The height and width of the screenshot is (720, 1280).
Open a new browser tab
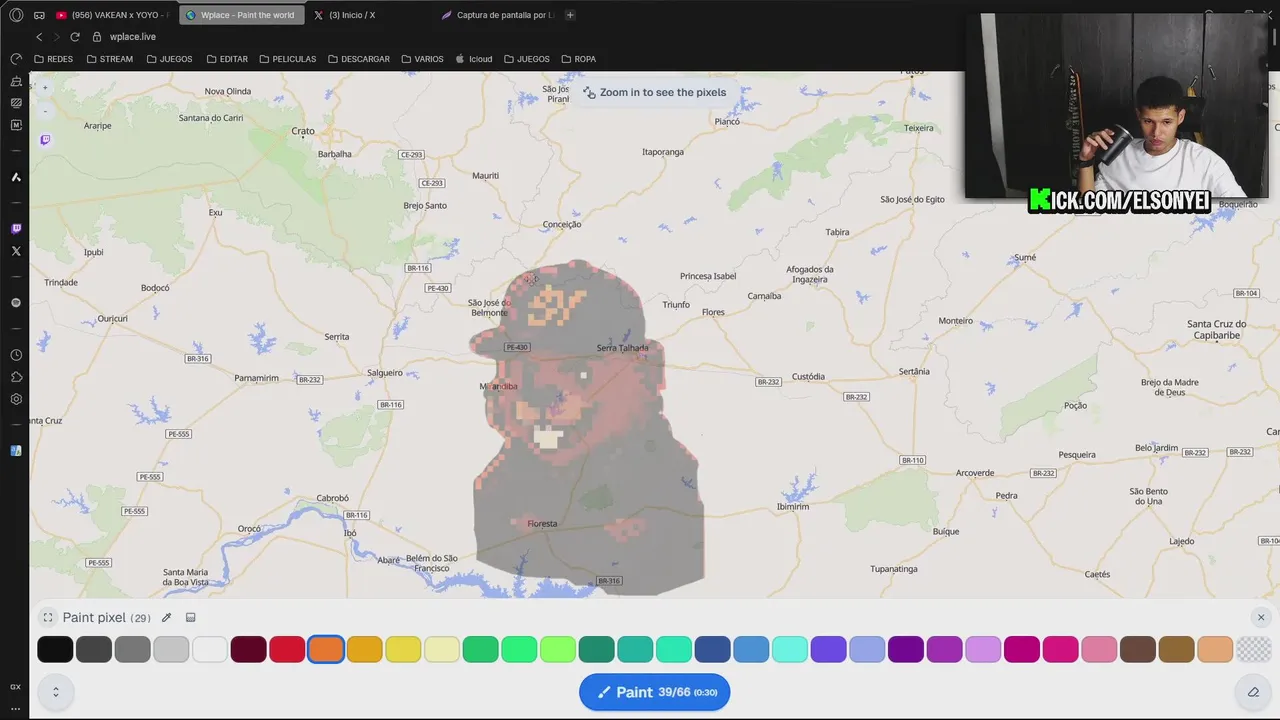coord(570,15)
